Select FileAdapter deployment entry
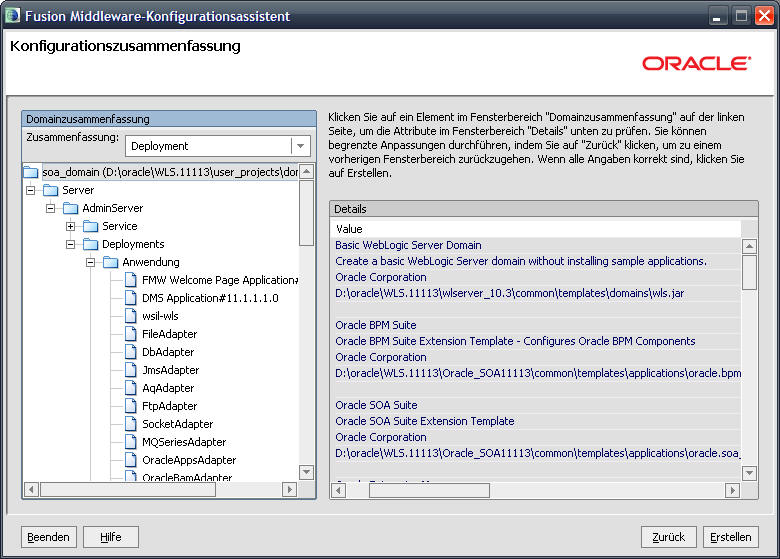Screen dimensions: 780x559 (x=170, y=334)
